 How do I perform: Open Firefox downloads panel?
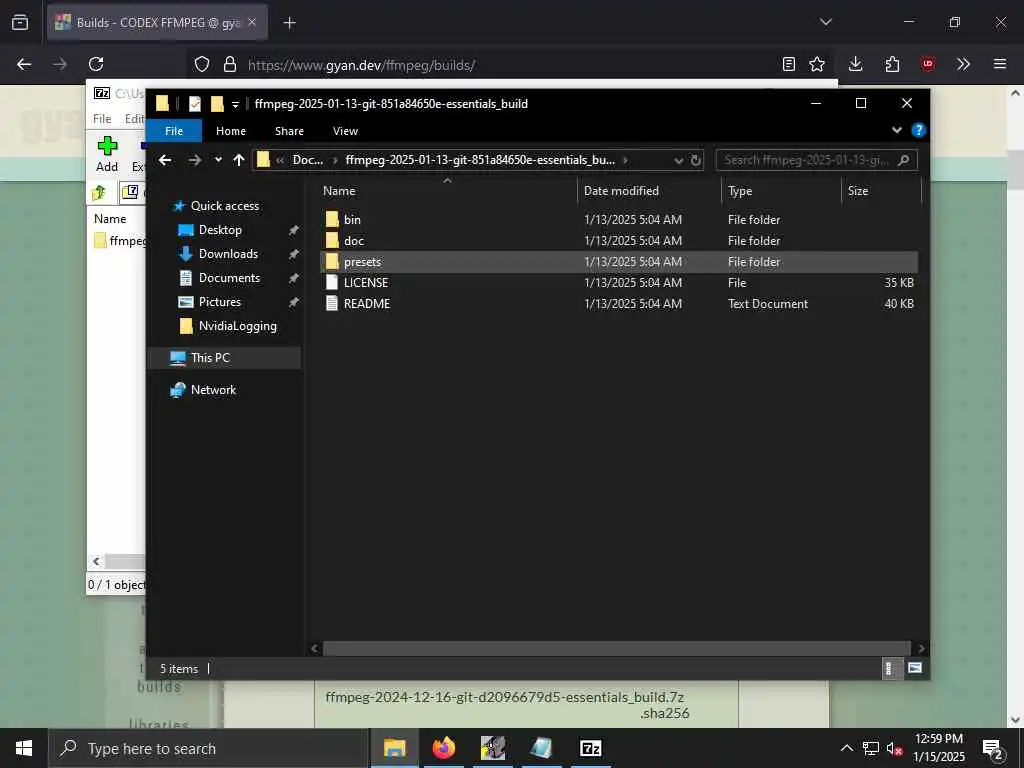[x=856, y=64]
